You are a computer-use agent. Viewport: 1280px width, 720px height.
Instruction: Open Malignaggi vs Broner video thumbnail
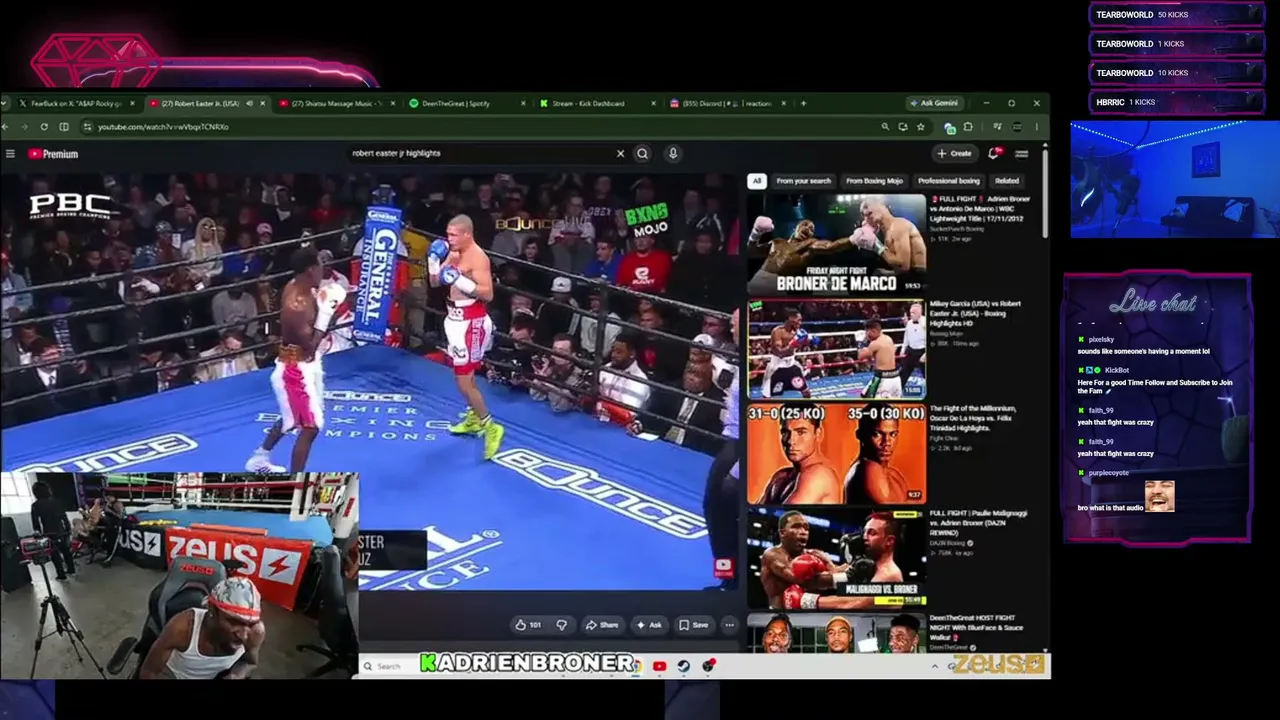point(837,559)
